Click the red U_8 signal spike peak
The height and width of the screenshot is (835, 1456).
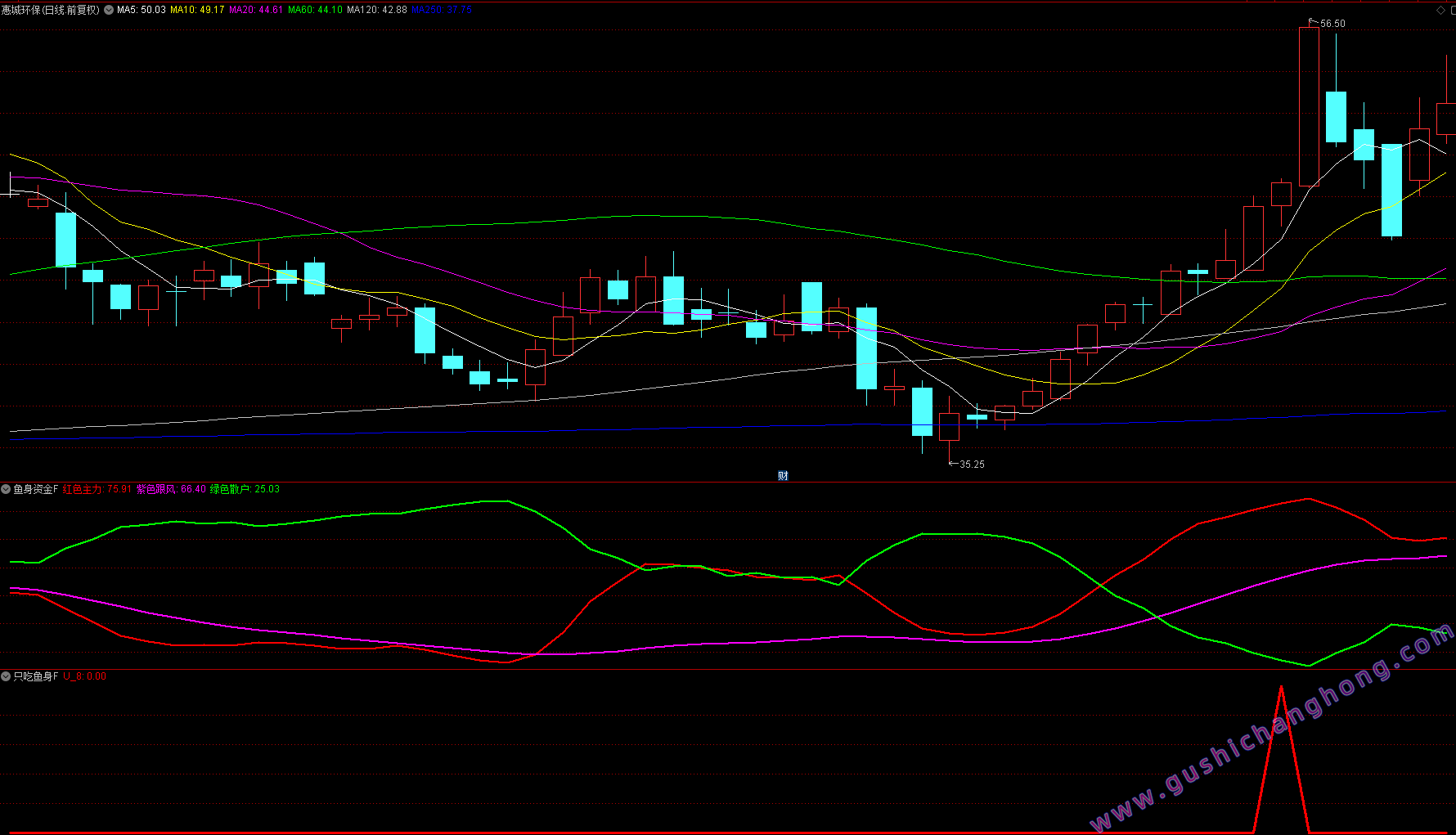pyautogui.click(x=1281, y=688)
